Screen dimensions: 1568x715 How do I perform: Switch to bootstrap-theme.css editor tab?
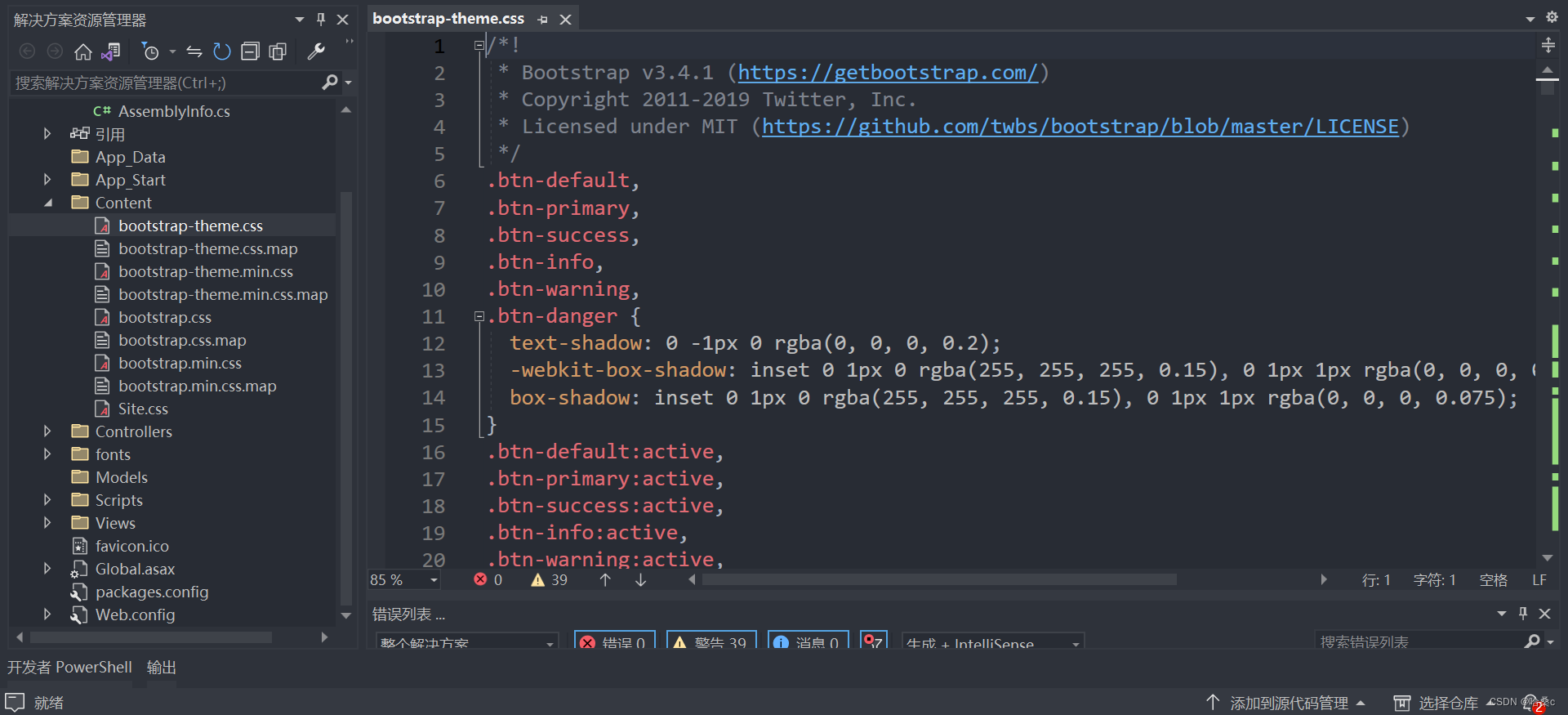click(x=448, y=18)
